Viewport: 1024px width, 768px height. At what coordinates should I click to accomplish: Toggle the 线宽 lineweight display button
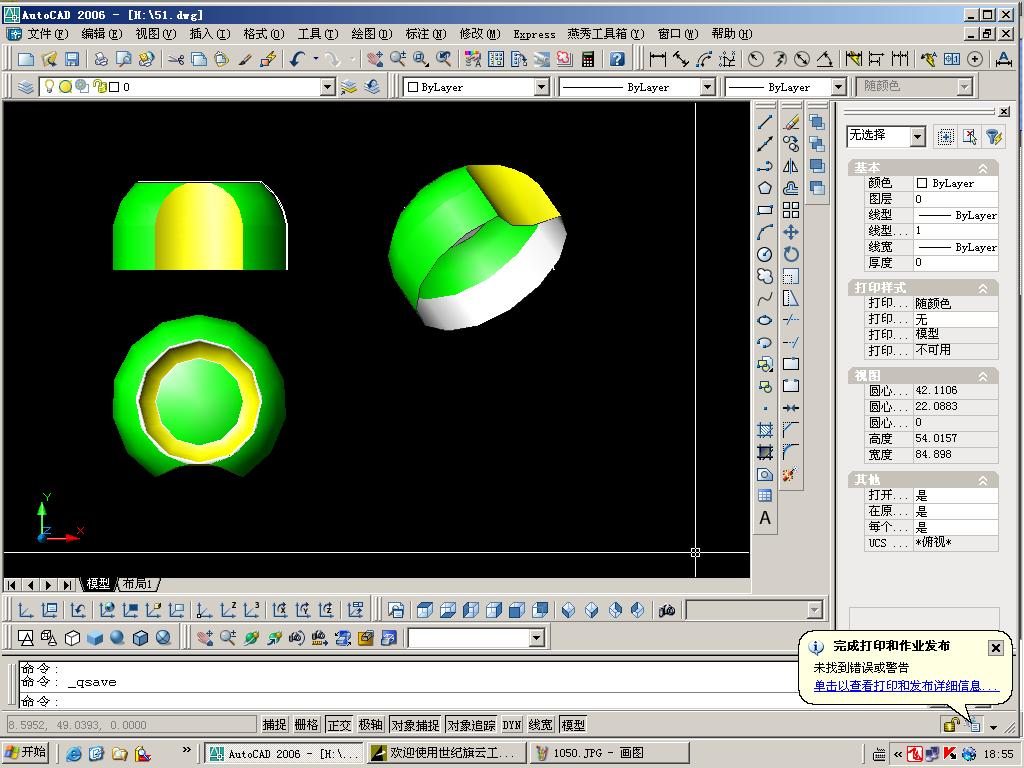pyautogui.click(x=541, y=725)
